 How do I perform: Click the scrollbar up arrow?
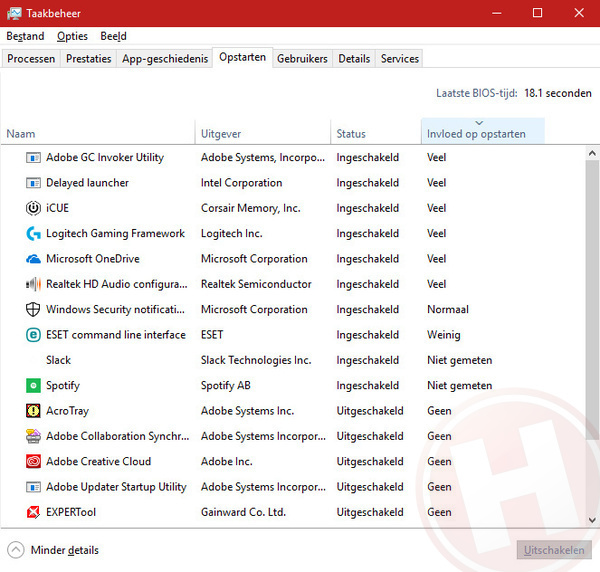592,153
